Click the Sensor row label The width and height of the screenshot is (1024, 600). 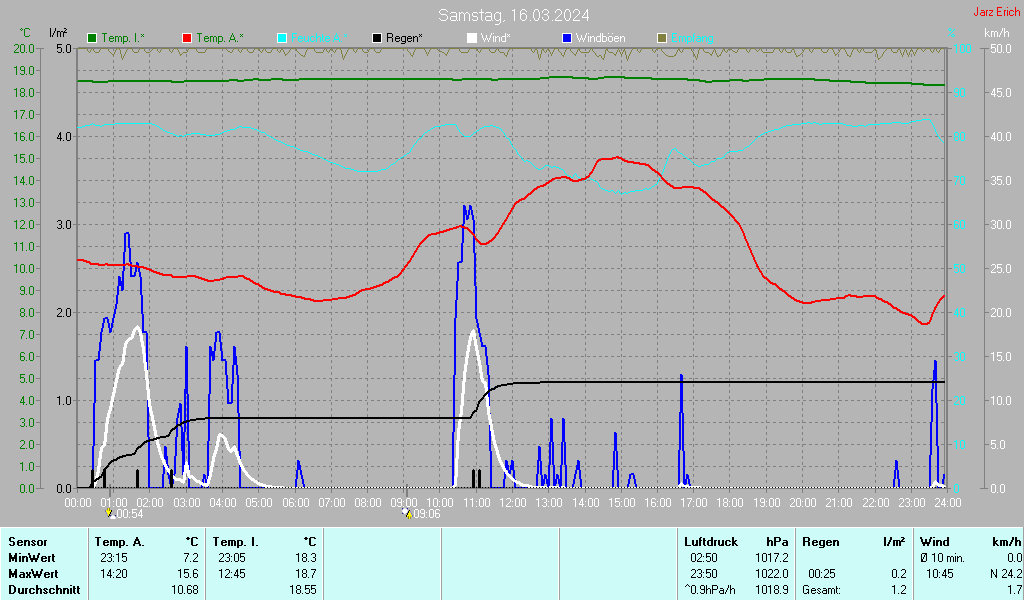[27, 541]
